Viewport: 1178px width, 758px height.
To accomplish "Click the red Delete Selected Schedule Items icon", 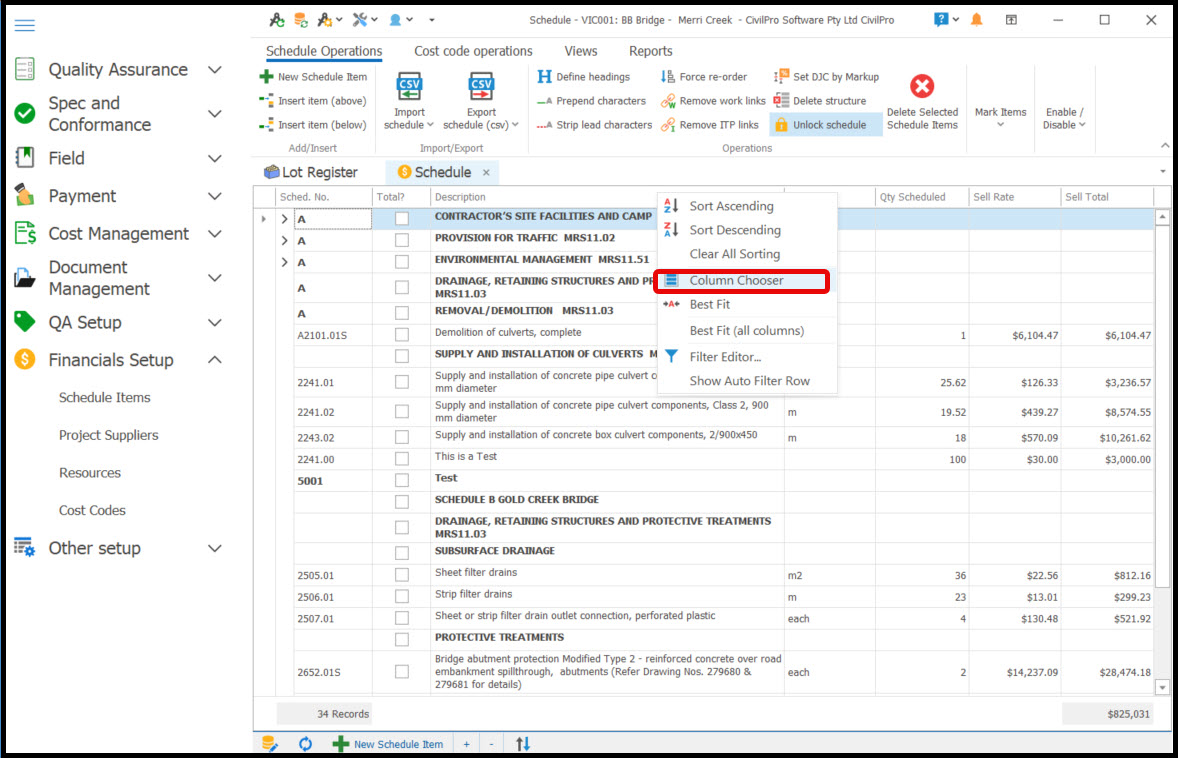I will [x=922, y=87].
